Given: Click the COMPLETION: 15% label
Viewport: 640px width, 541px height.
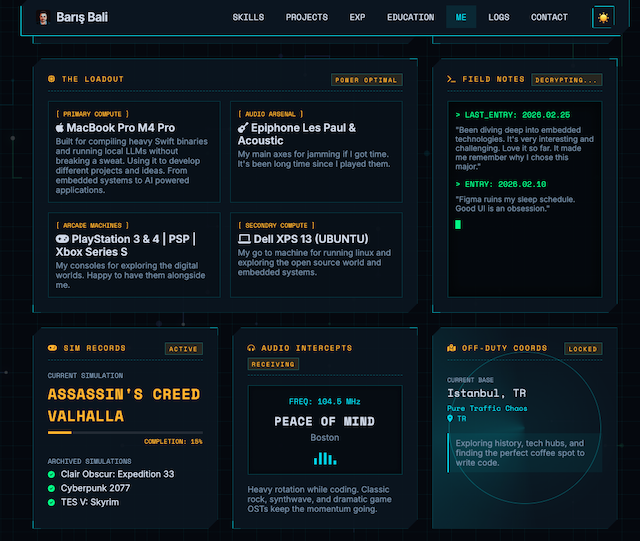Looking at the screenshot, I should tap(173, 441).
